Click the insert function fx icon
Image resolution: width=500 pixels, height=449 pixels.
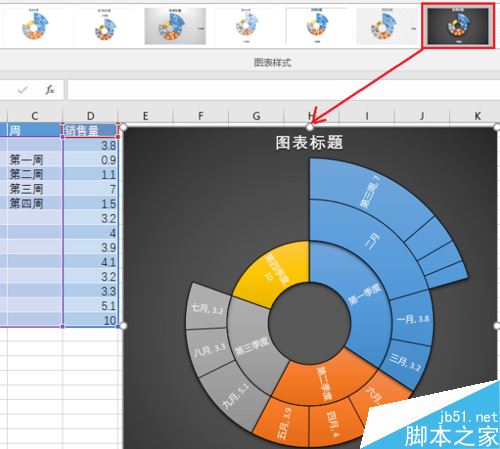(50, 90)
